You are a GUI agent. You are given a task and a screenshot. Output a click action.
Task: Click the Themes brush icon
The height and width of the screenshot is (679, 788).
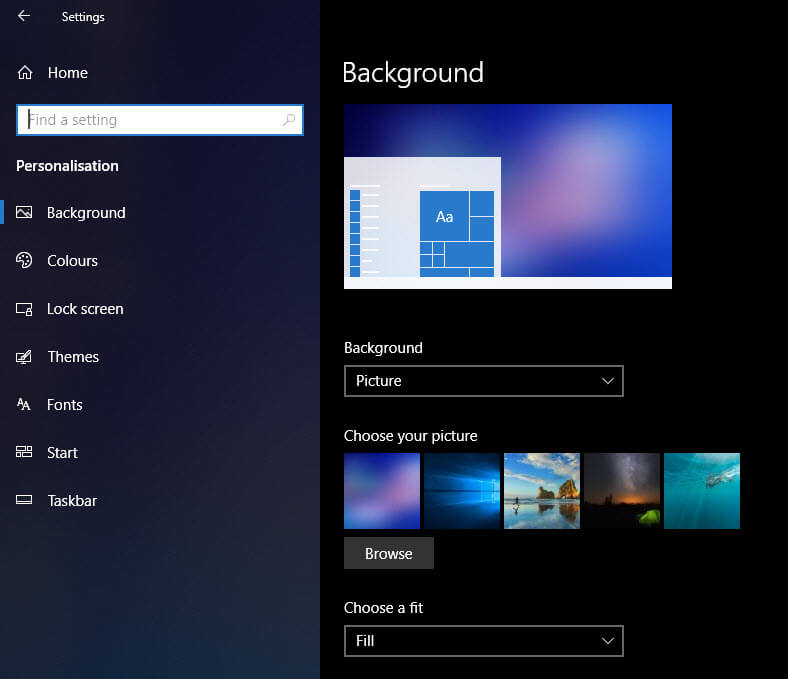pyautogui.click(x=25, y=357)
